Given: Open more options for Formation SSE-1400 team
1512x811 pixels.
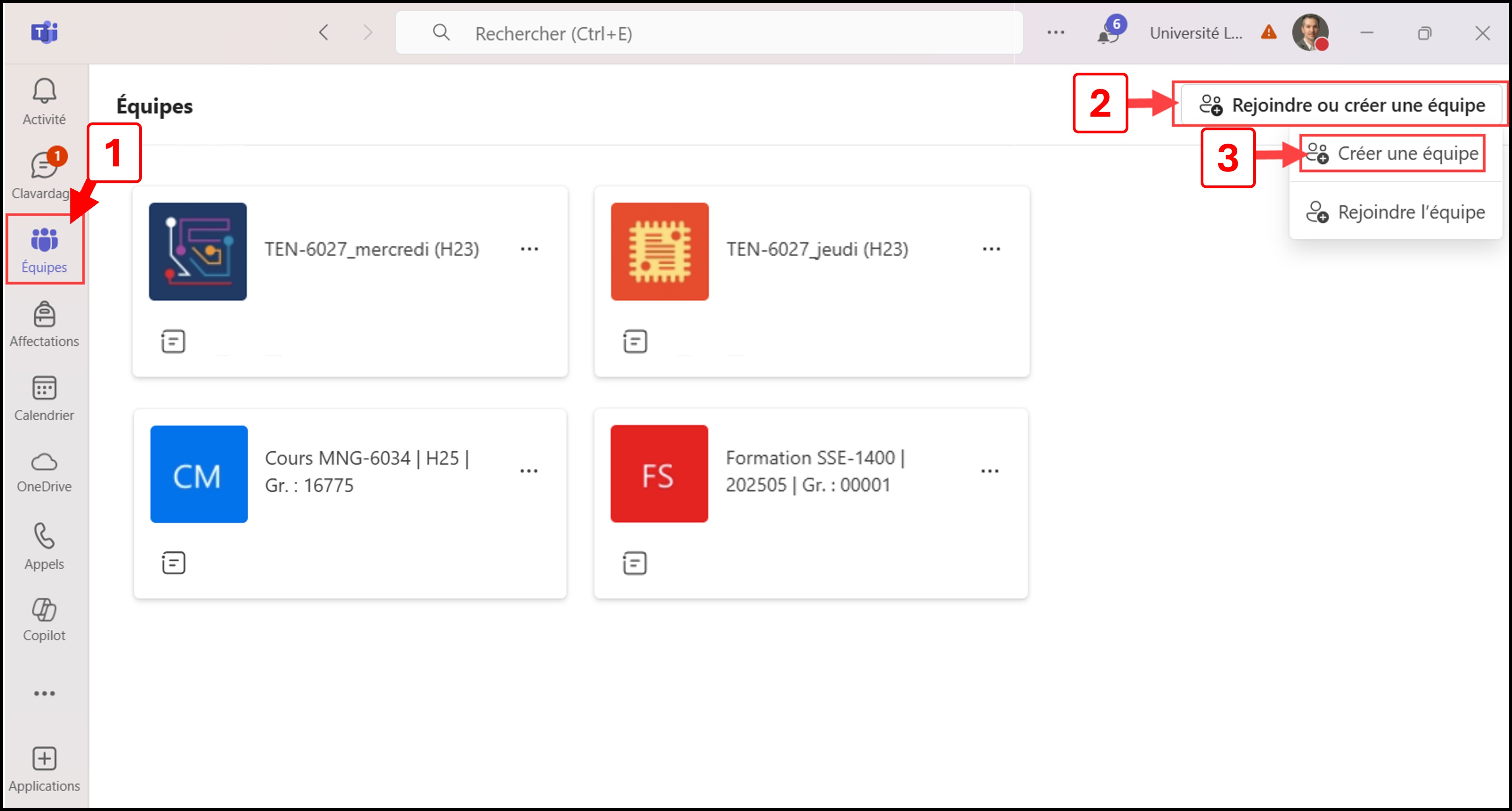Looking at the screenshot, I should [989, 472].
